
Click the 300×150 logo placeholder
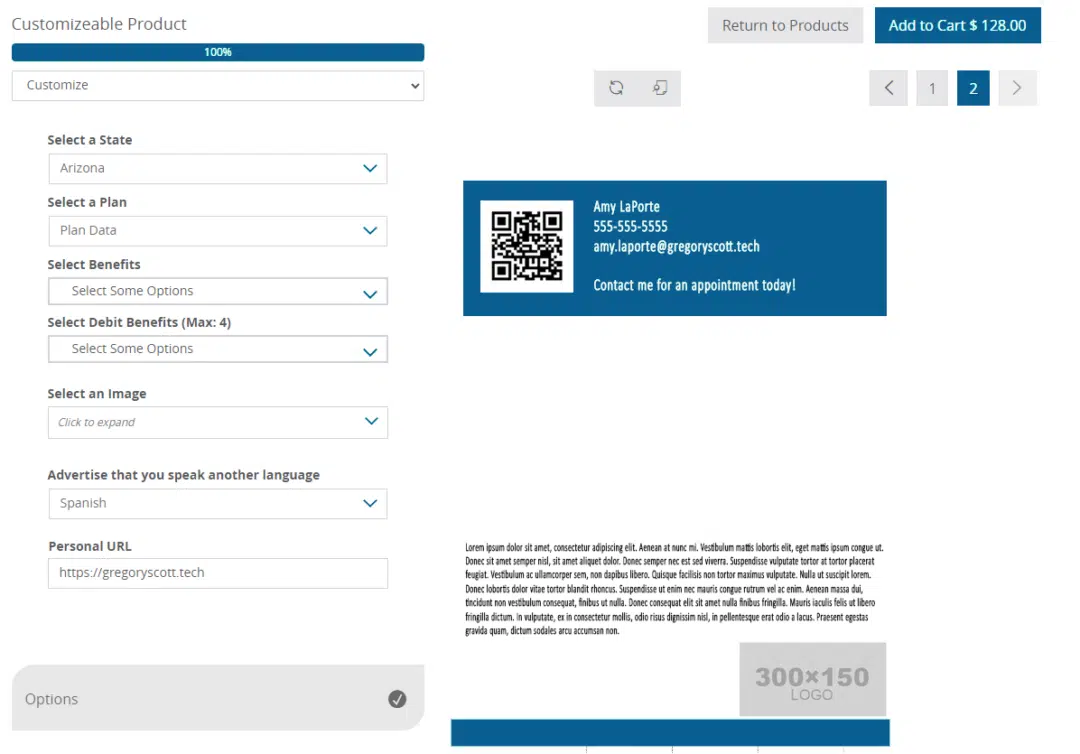tap(812, 679)
